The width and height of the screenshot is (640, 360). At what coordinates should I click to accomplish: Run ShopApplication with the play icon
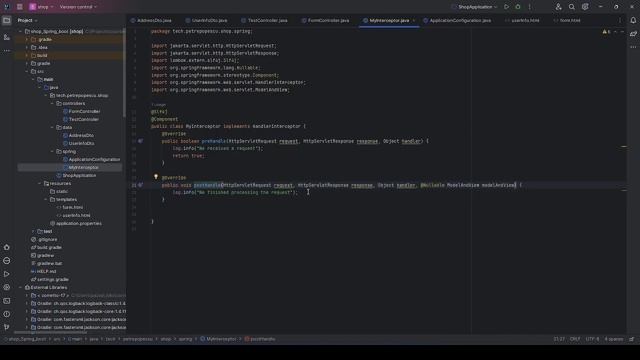pyautogui.click(x=506, y=7)
